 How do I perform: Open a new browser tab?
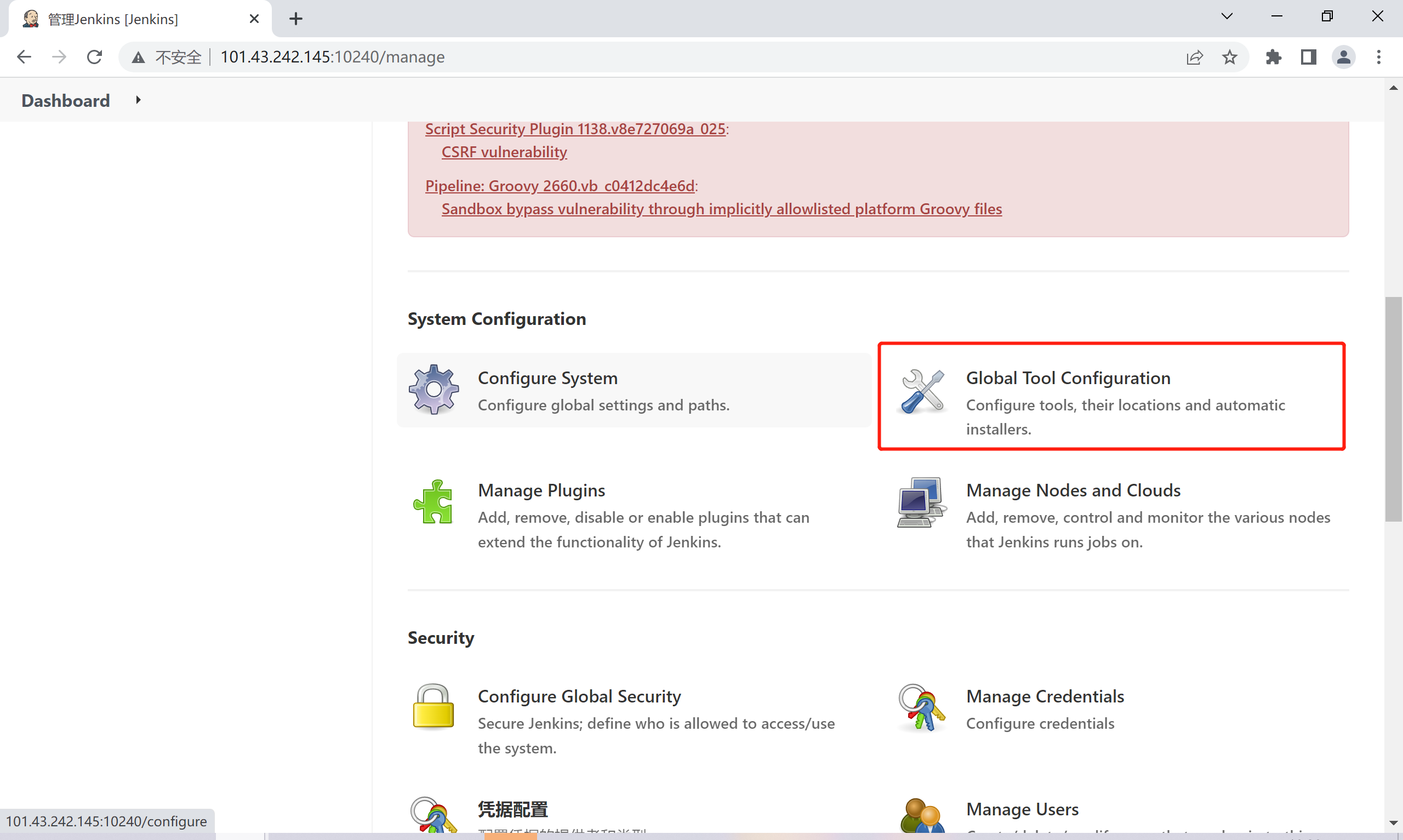pyautogui.click(x=295, y=19)
